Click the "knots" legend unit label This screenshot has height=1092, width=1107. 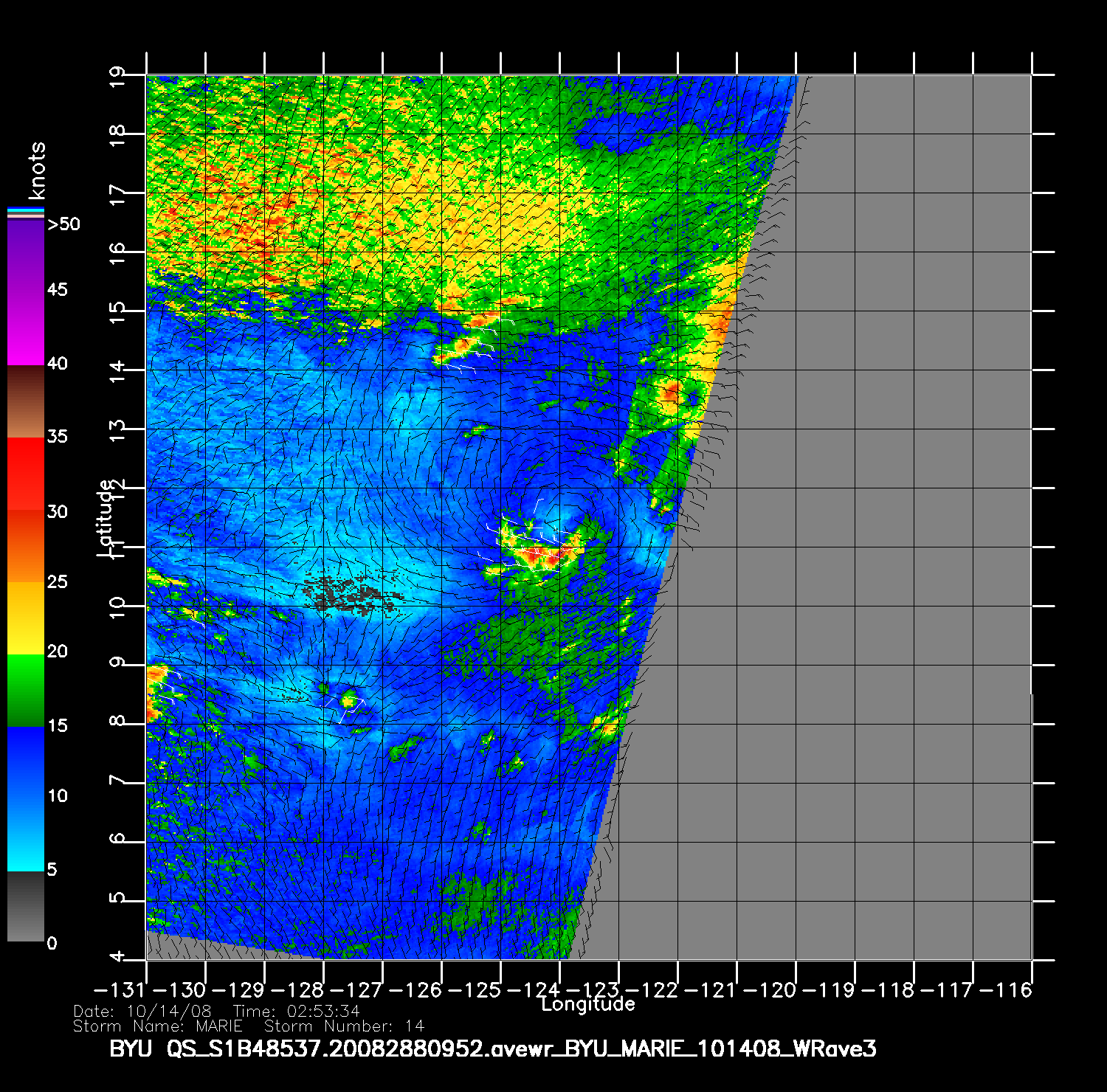coord(36,170)
